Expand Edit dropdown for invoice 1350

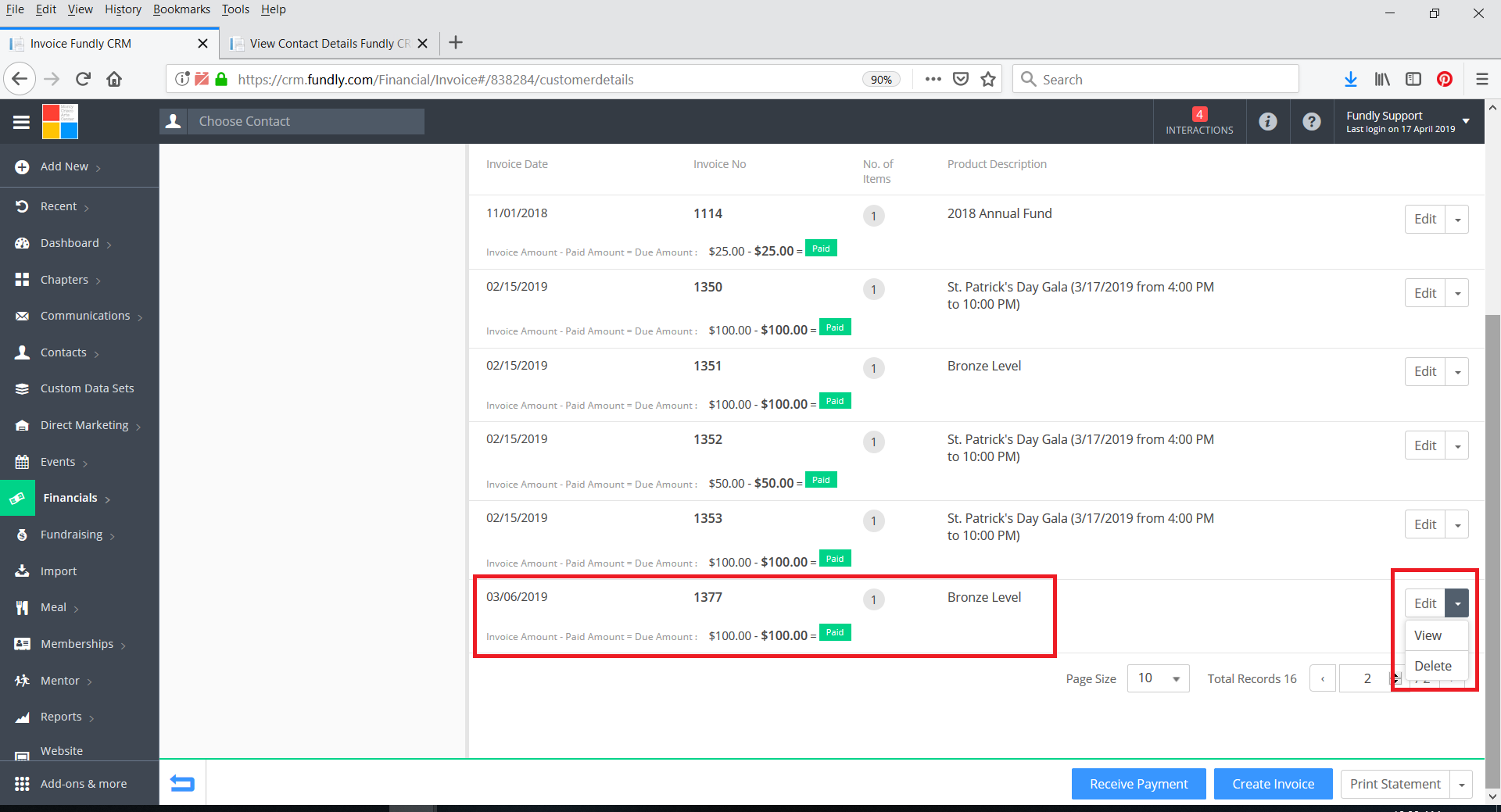click(1457, 293)
